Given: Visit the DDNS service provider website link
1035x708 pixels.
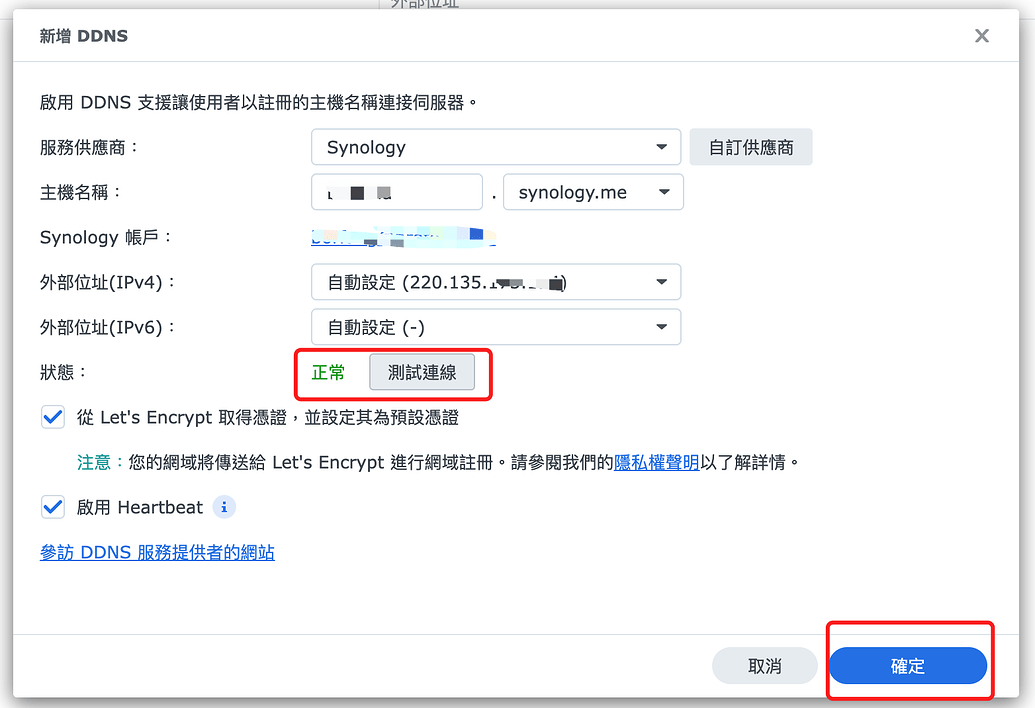Looking at the screenshot, I should pos(156,552).
